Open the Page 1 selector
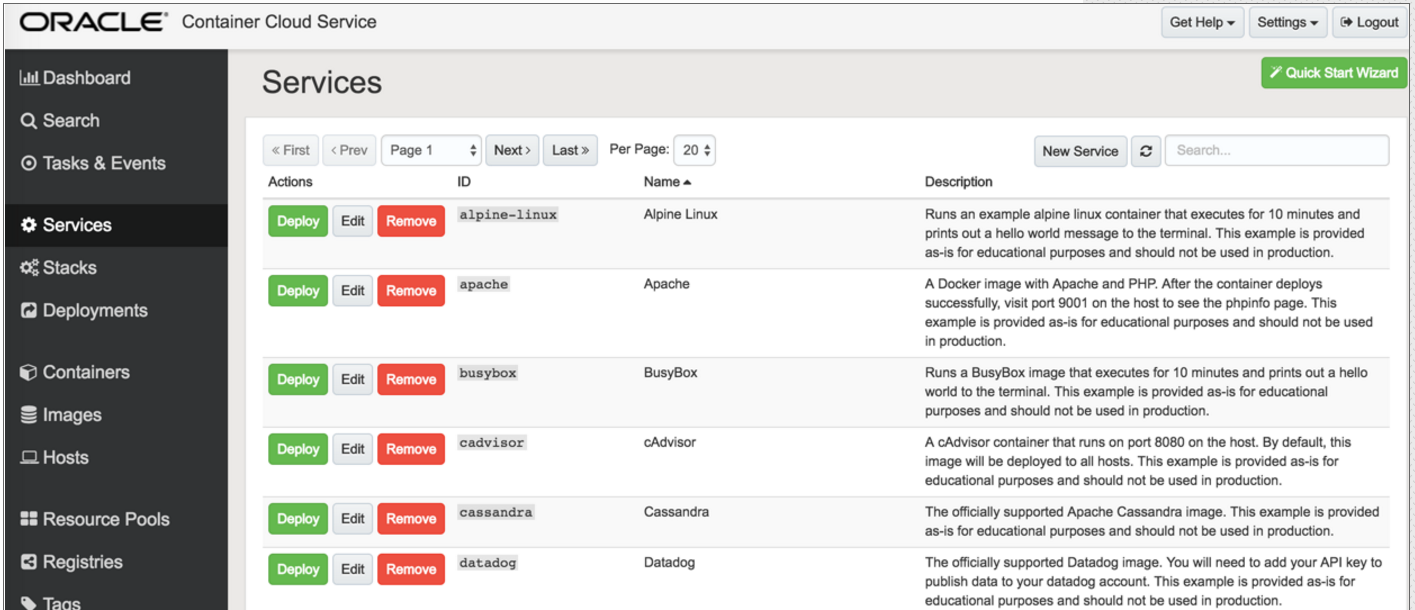1415x610 pixels. click(431, 150)
